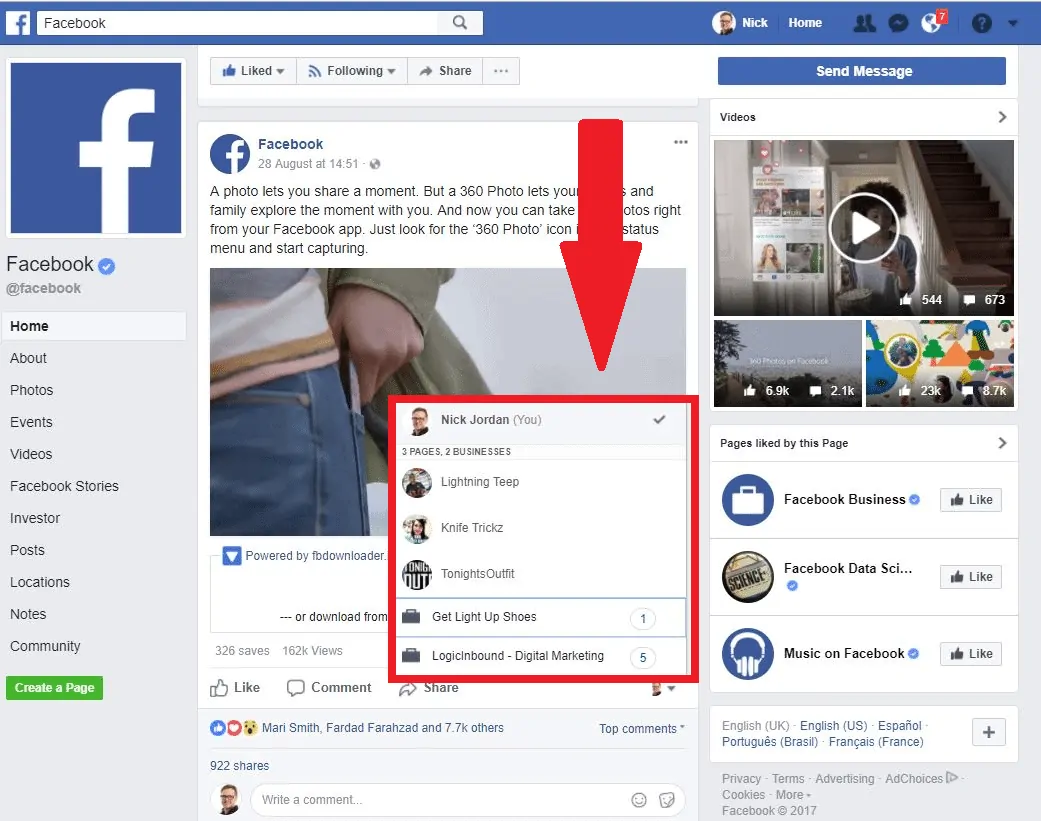Toggle Following for the Facebook page
The width and height of the screenshot is (1041, 821).
click(352, 70)
